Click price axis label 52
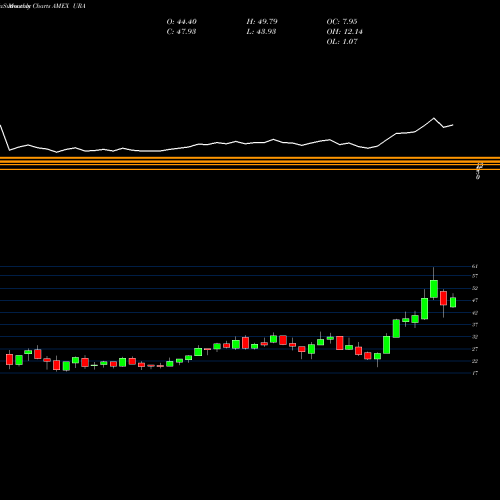Screen dimensions: 500x500 click(x=475, y=288)
